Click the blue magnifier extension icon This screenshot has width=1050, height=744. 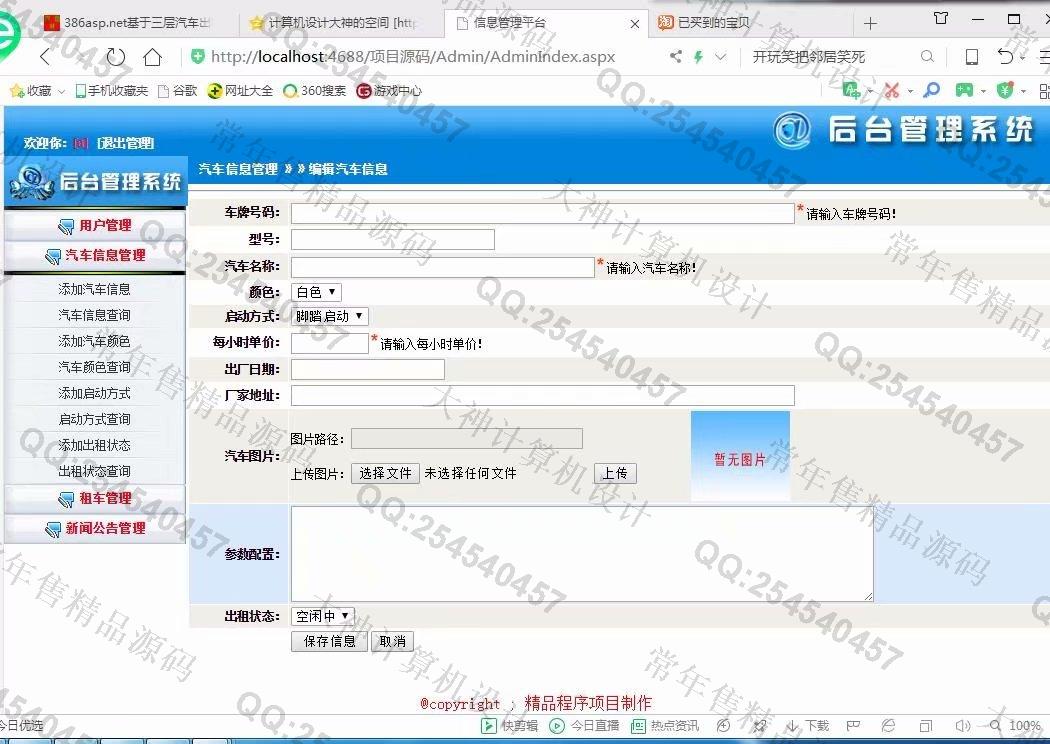point(931,90)
